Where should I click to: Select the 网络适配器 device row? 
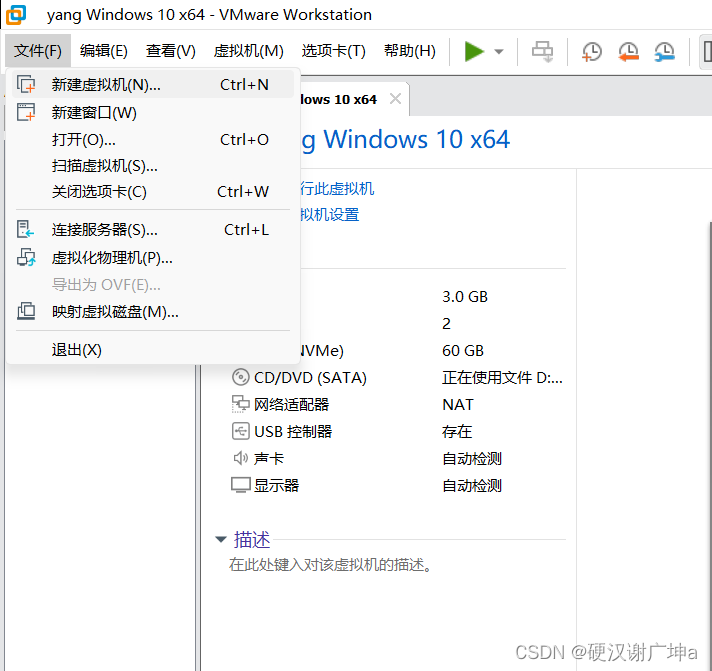398,404
